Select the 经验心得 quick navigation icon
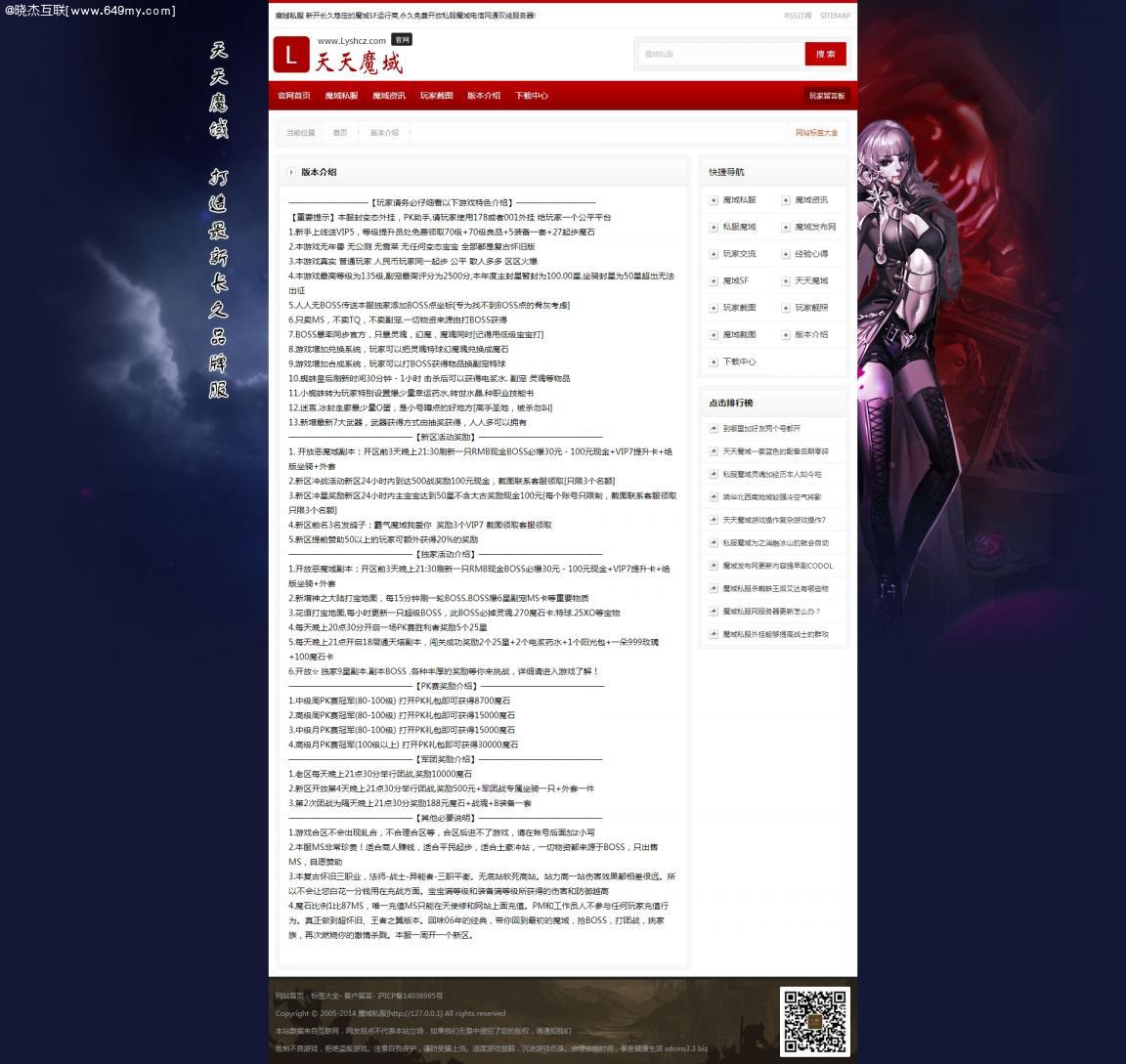The image size is (1126, 1064). (x=786, y=254)
